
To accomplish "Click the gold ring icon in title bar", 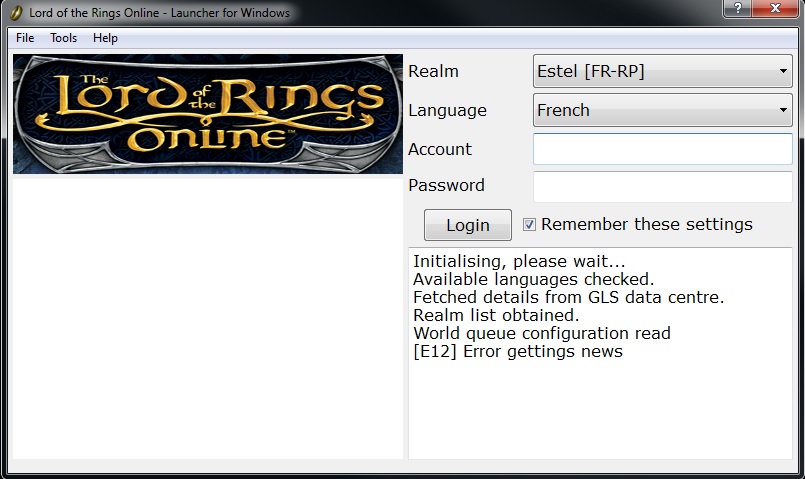I will click(x=16, y=12).
